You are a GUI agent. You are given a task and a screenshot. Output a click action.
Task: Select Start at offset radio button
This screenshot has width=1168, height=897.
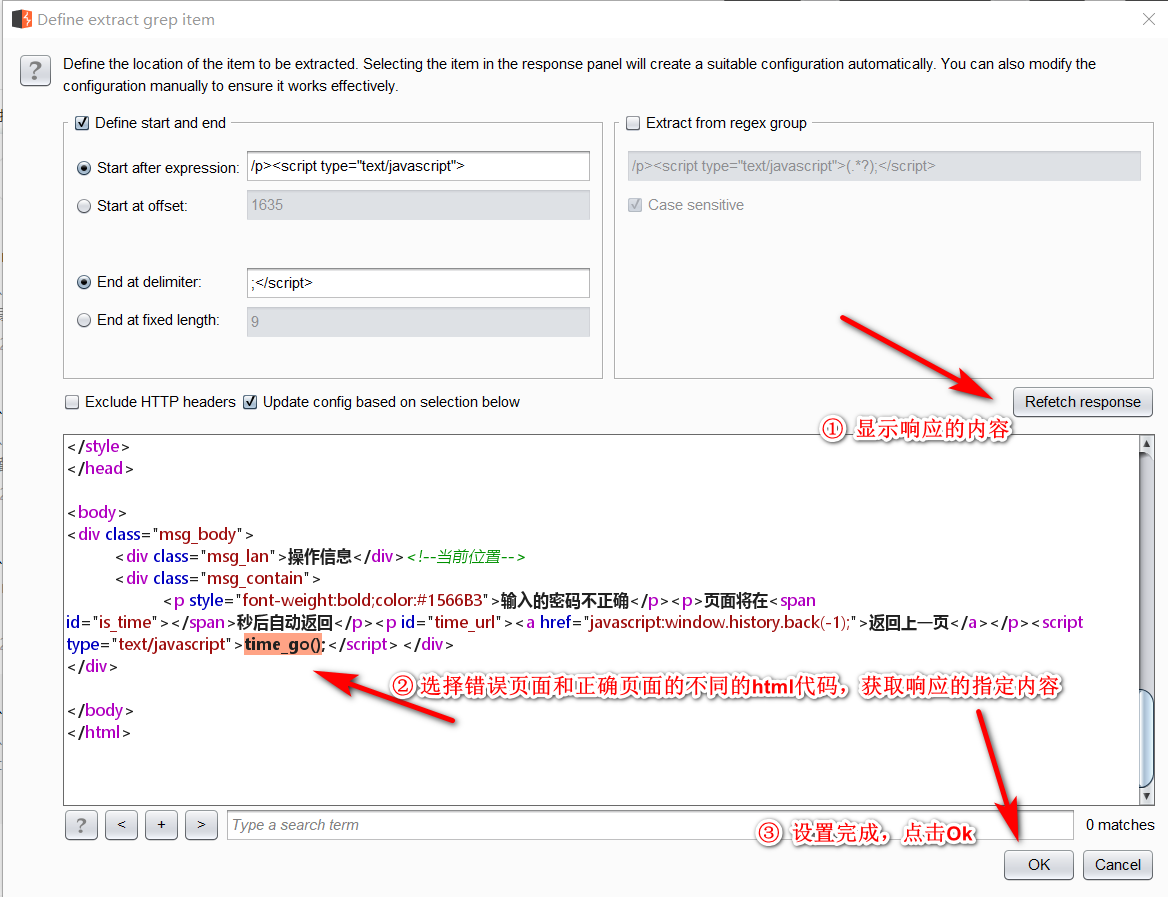click(84, 206)
